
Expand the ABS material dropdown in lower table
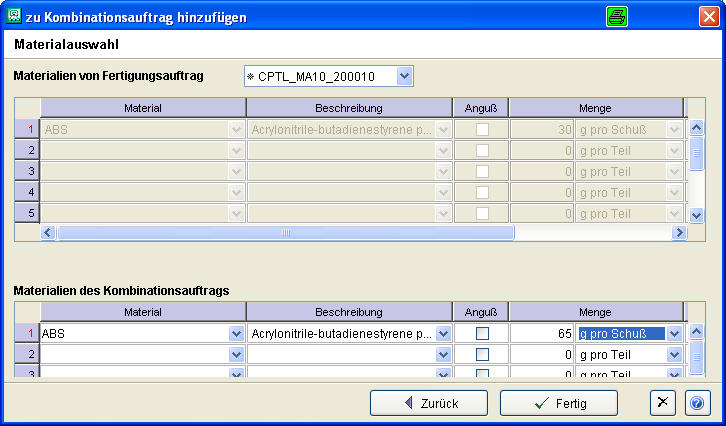pyautogui.click(x=236, y=334)
